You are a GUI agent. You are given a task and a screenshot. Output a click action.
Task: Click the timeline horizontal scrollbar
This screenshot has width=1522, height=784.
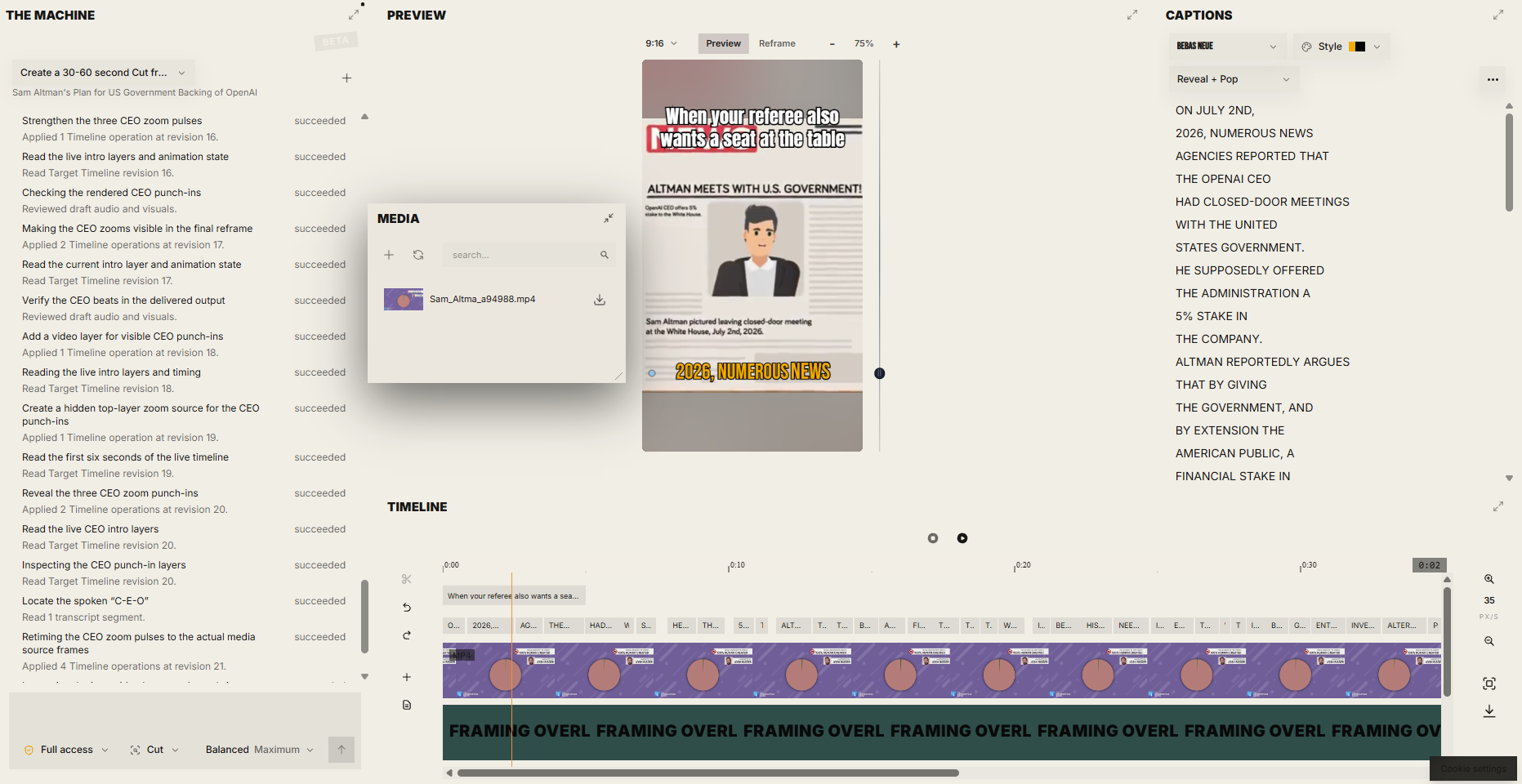(707, 773)
